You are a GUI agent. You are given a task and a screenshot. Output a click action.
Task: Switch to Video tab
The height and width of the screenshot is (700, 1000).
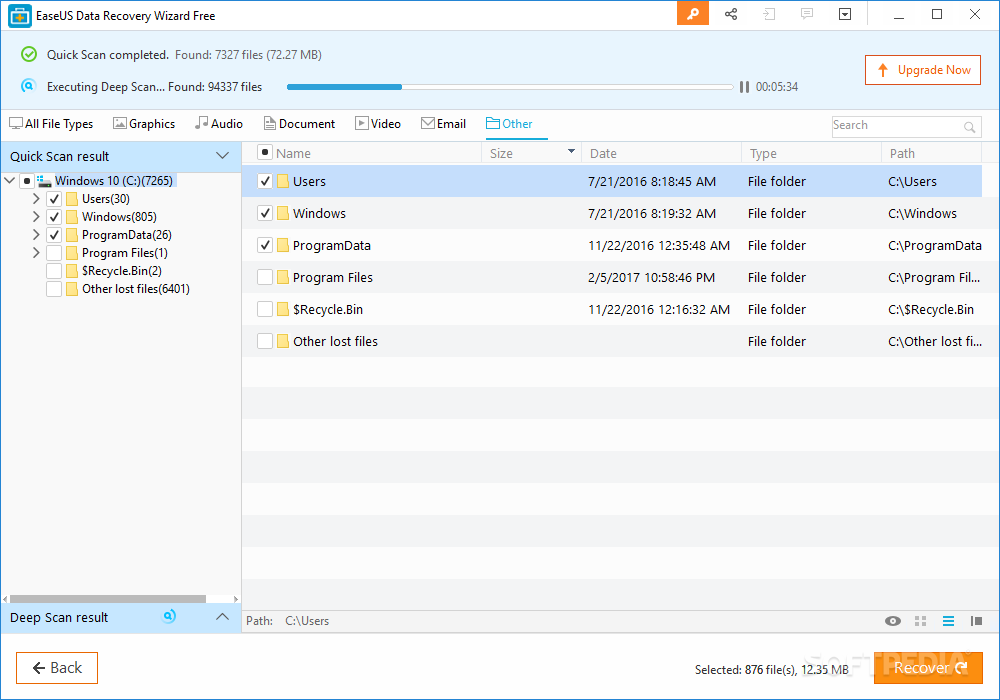pyautogui.click(x=378, y=124)
